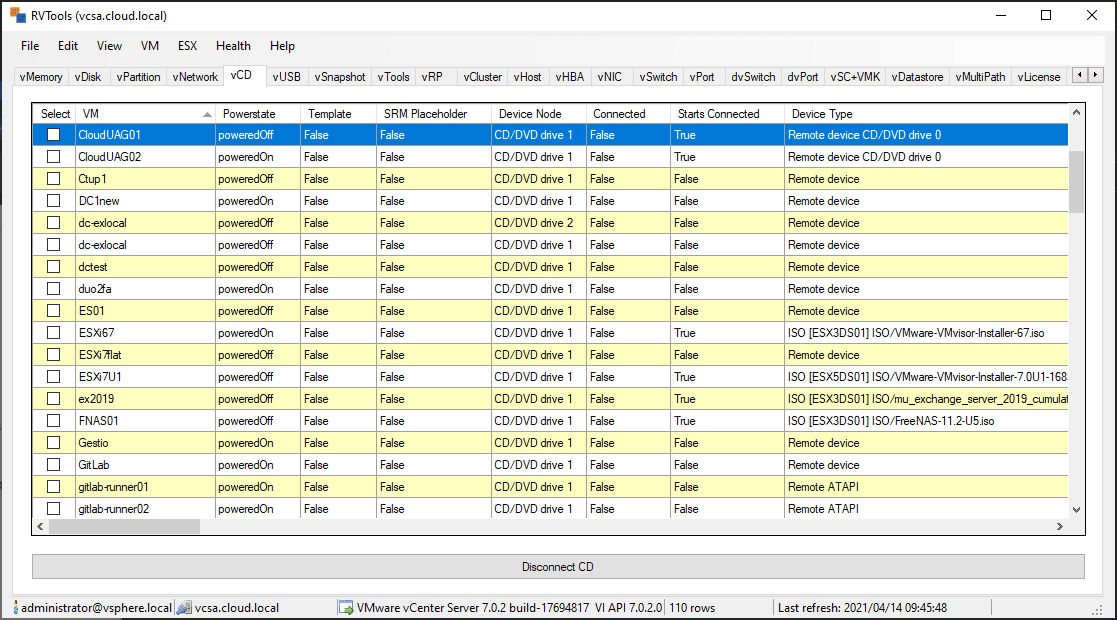This screenshot has height=620, width=1117.
Task: Click the administrator user icon in status bar
Action: [x=14, y=607]
